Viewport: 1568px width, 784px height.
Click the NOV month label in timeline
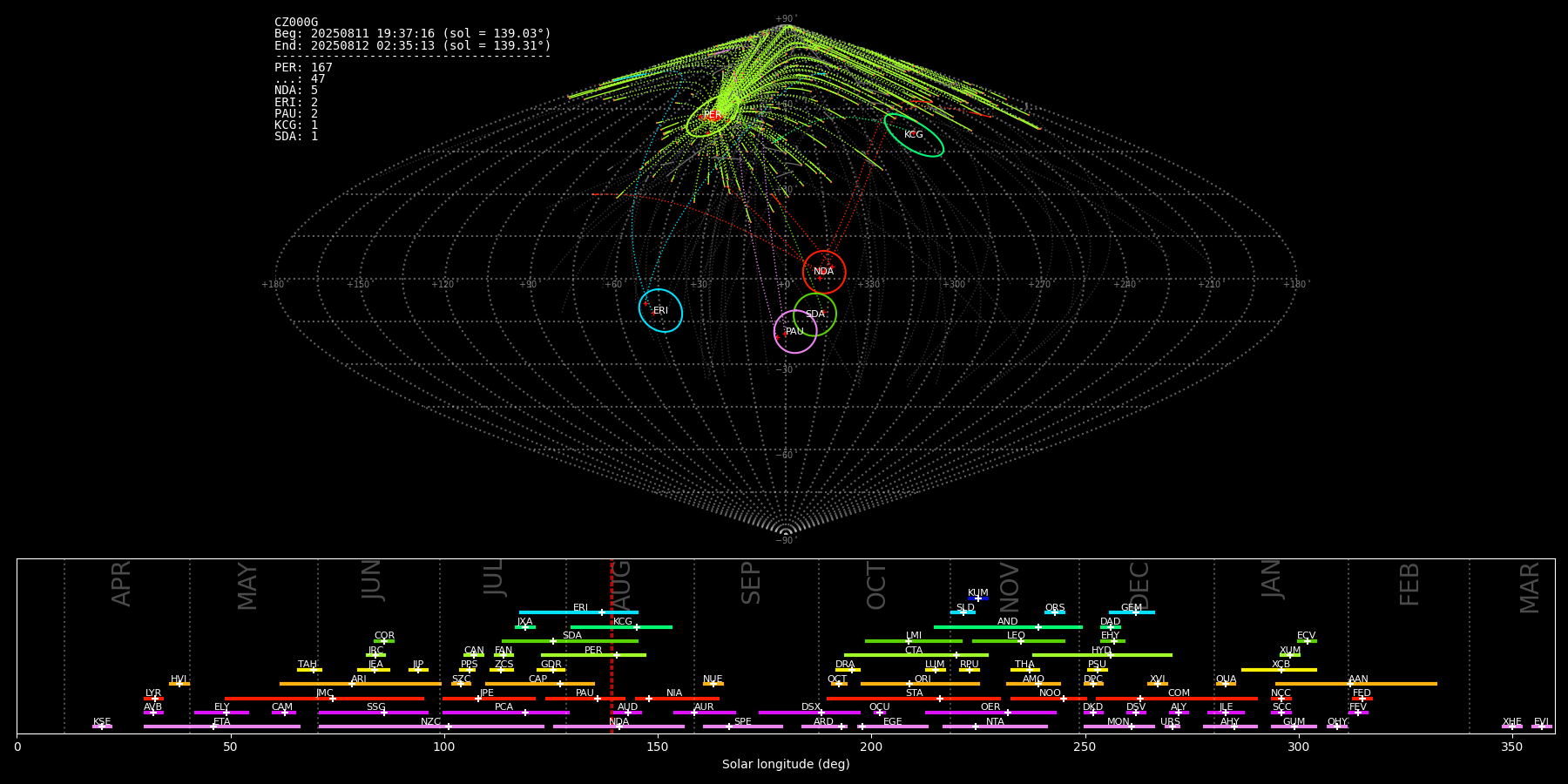[x=1009, y=586]
